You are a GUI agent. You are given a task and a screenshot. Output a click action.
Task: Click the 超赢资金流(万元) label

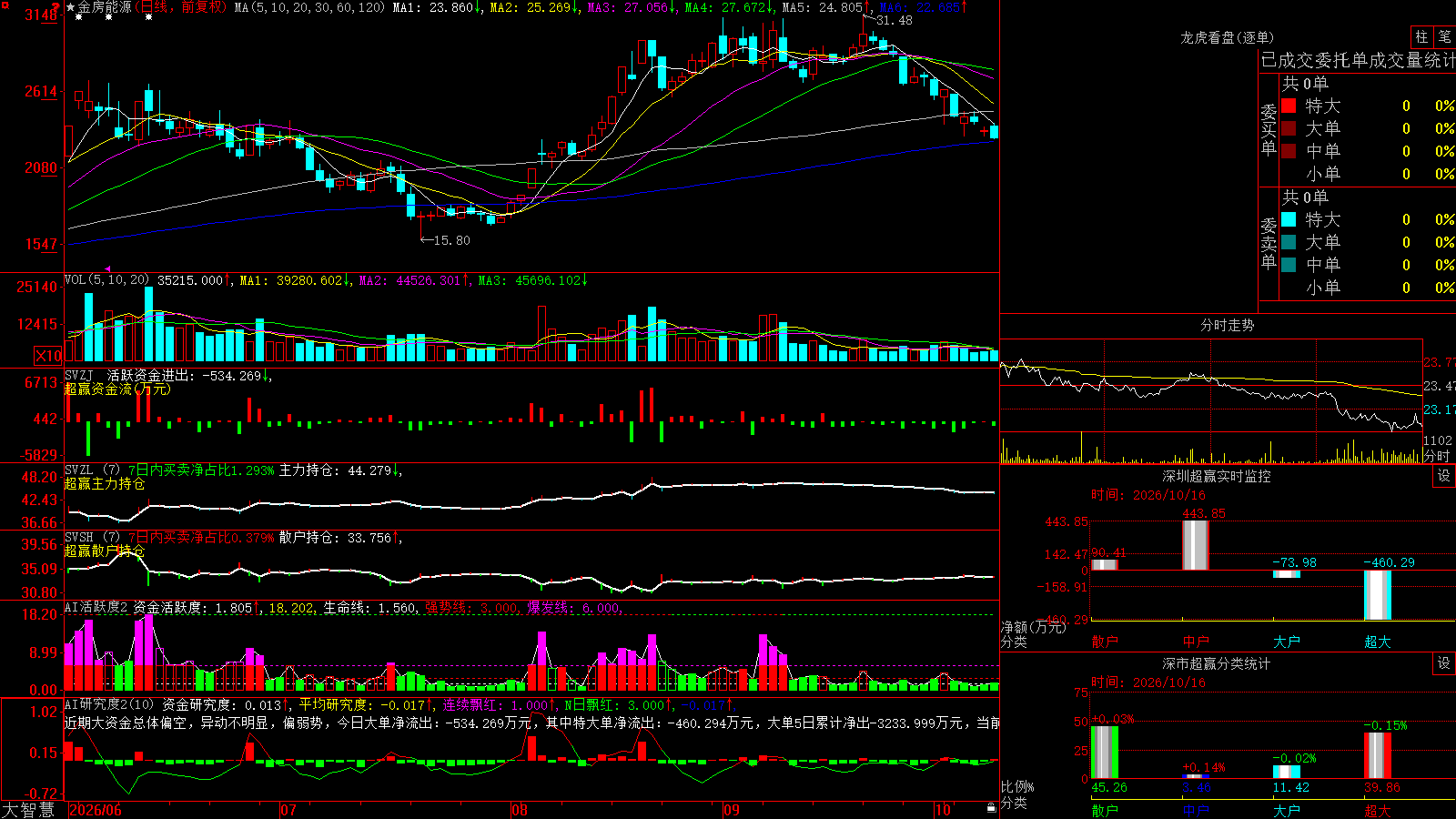click(116, 389)
